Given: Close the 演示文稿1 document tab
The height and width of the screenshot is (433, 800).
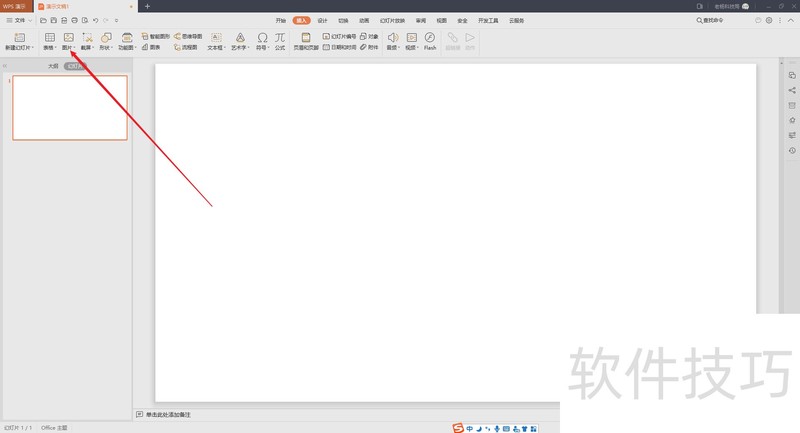Looking at the screenshot, I should (131, 7).
